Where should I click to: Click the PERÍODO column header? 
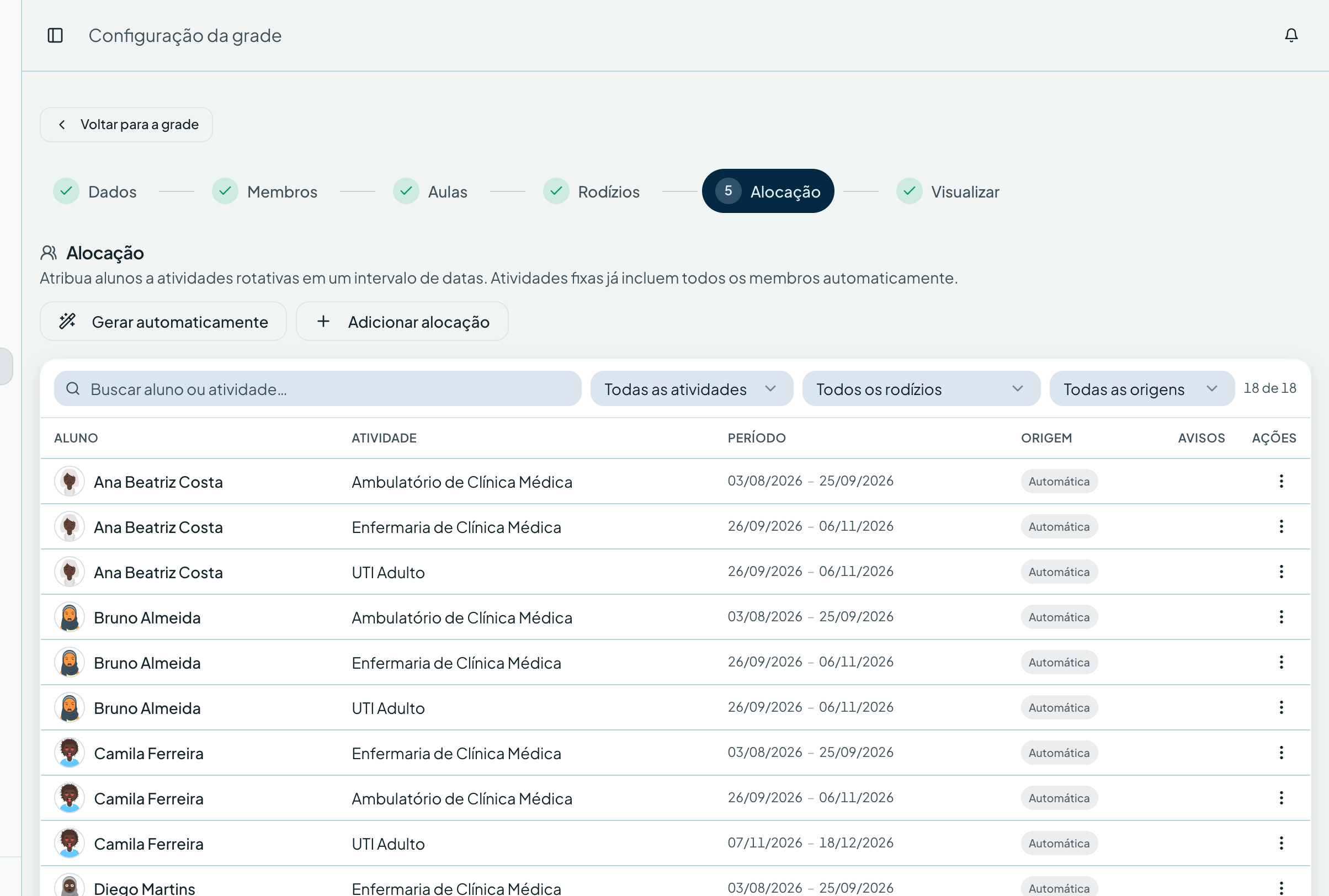757,438
